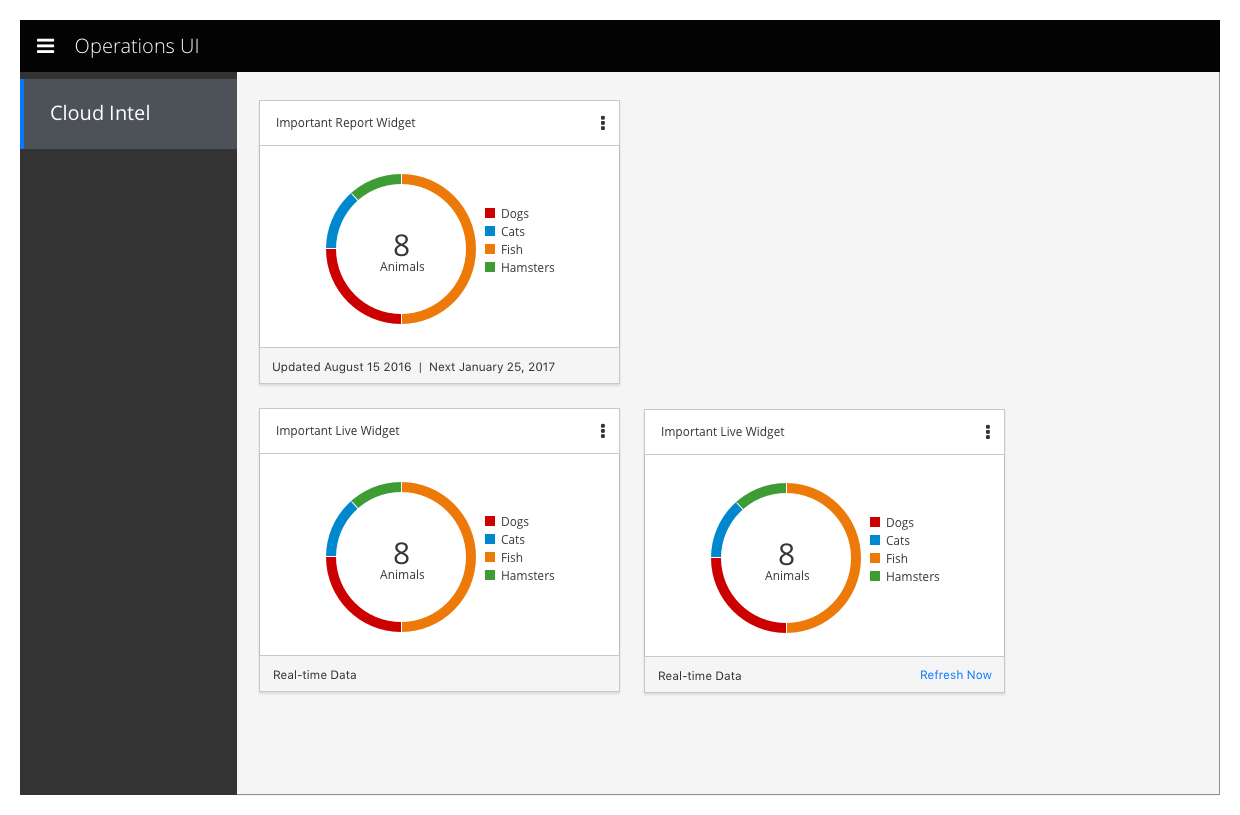Screen dimensions: 1240x815
Task: Click blue Cats legend swatch in Report Widget
Action: (490, 231)
